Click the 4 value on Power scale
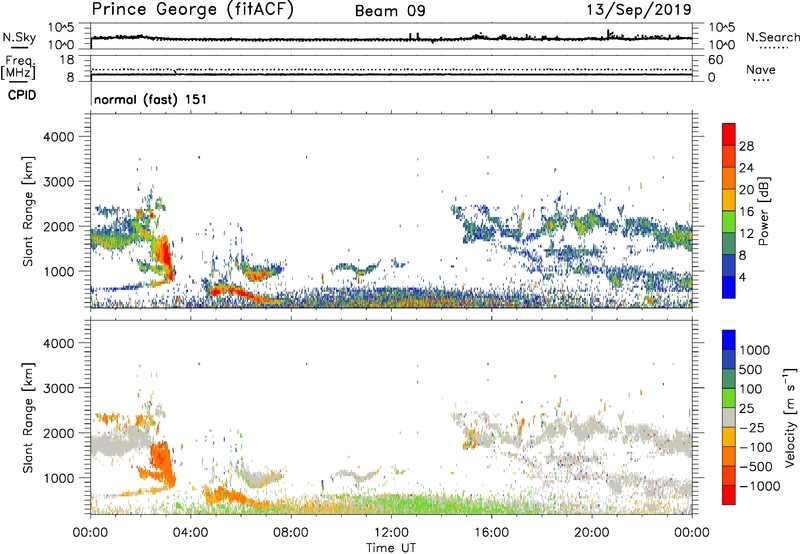Viewport: 800px width, 554px height. click(742, 277)
